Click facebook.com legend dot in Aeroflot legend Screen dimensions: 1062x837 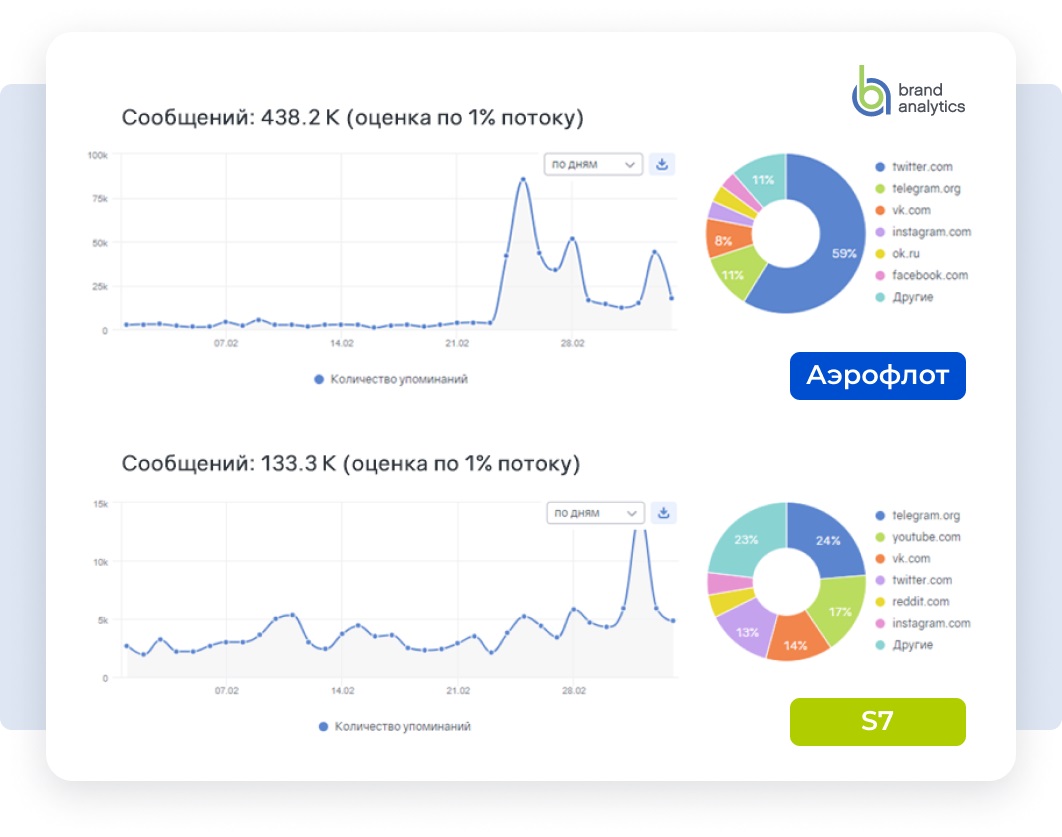click(880, 275)
